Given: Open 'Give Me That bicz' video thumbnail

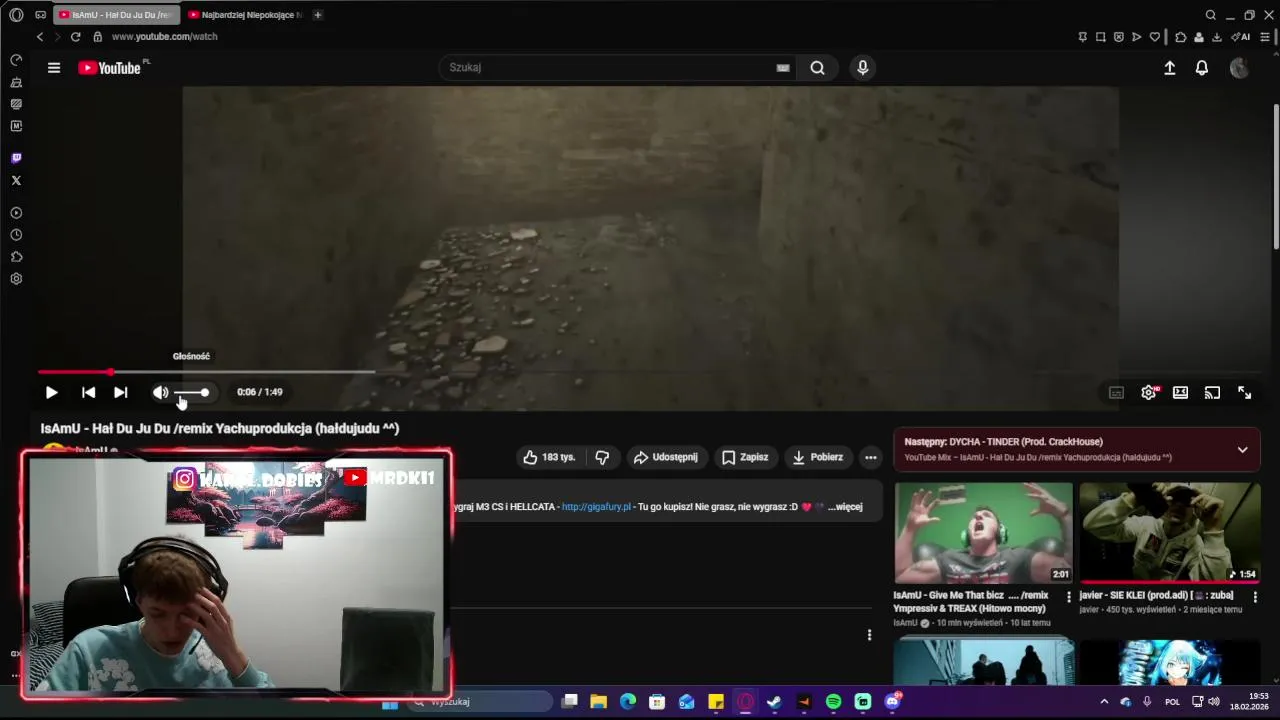Looking at the screenshot, I should (x=983, y=533).
